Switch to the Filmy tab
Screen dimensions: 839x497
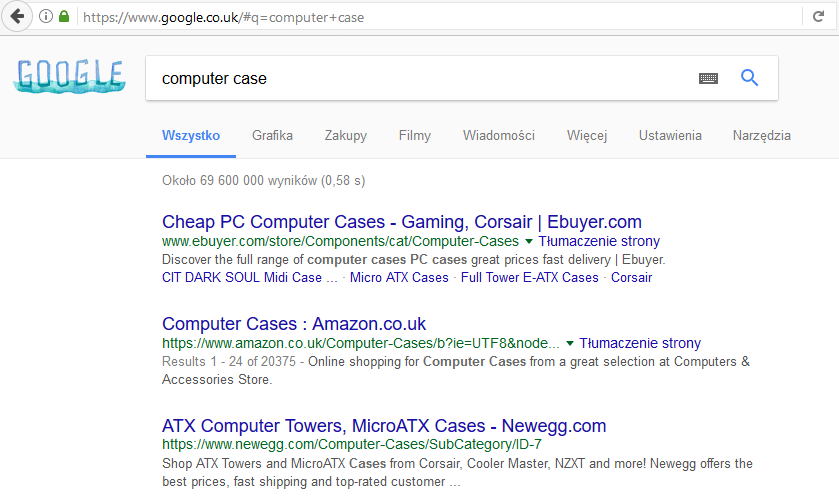[x=415, y=135]
